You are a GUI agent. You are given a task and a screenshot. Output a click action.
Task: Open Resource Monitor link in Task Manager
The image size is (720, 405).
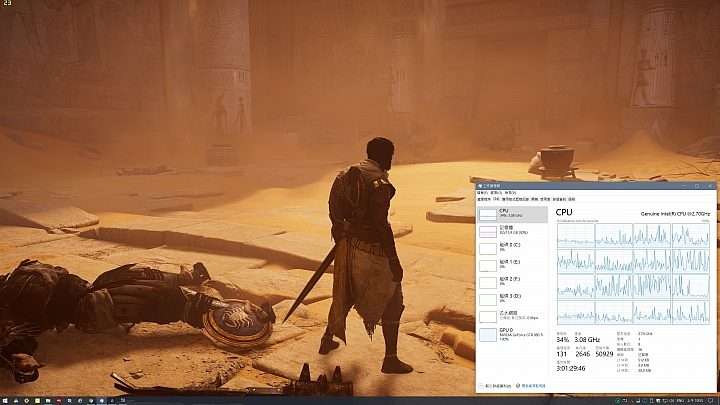(x=531, y=386)
